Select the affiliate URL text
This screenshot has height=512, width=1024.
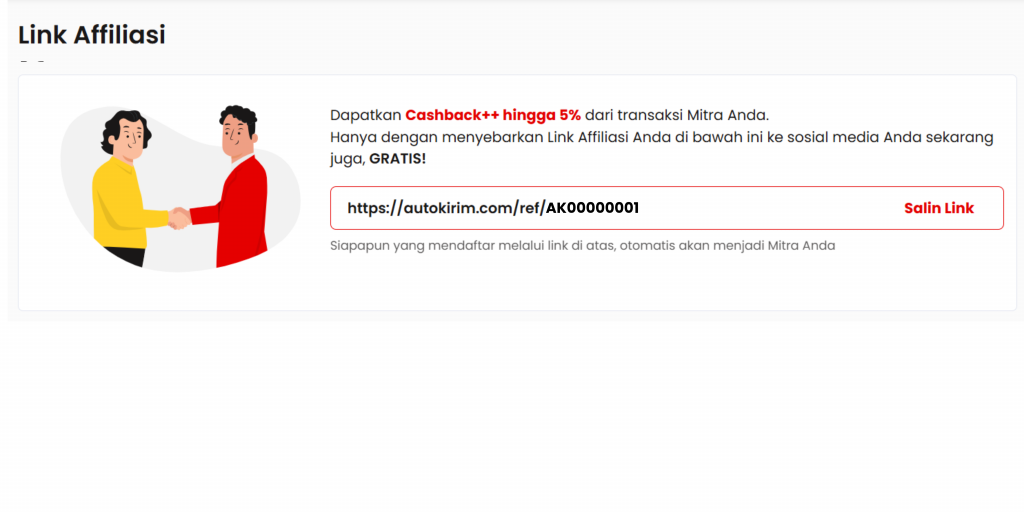(x=493, y=208)
